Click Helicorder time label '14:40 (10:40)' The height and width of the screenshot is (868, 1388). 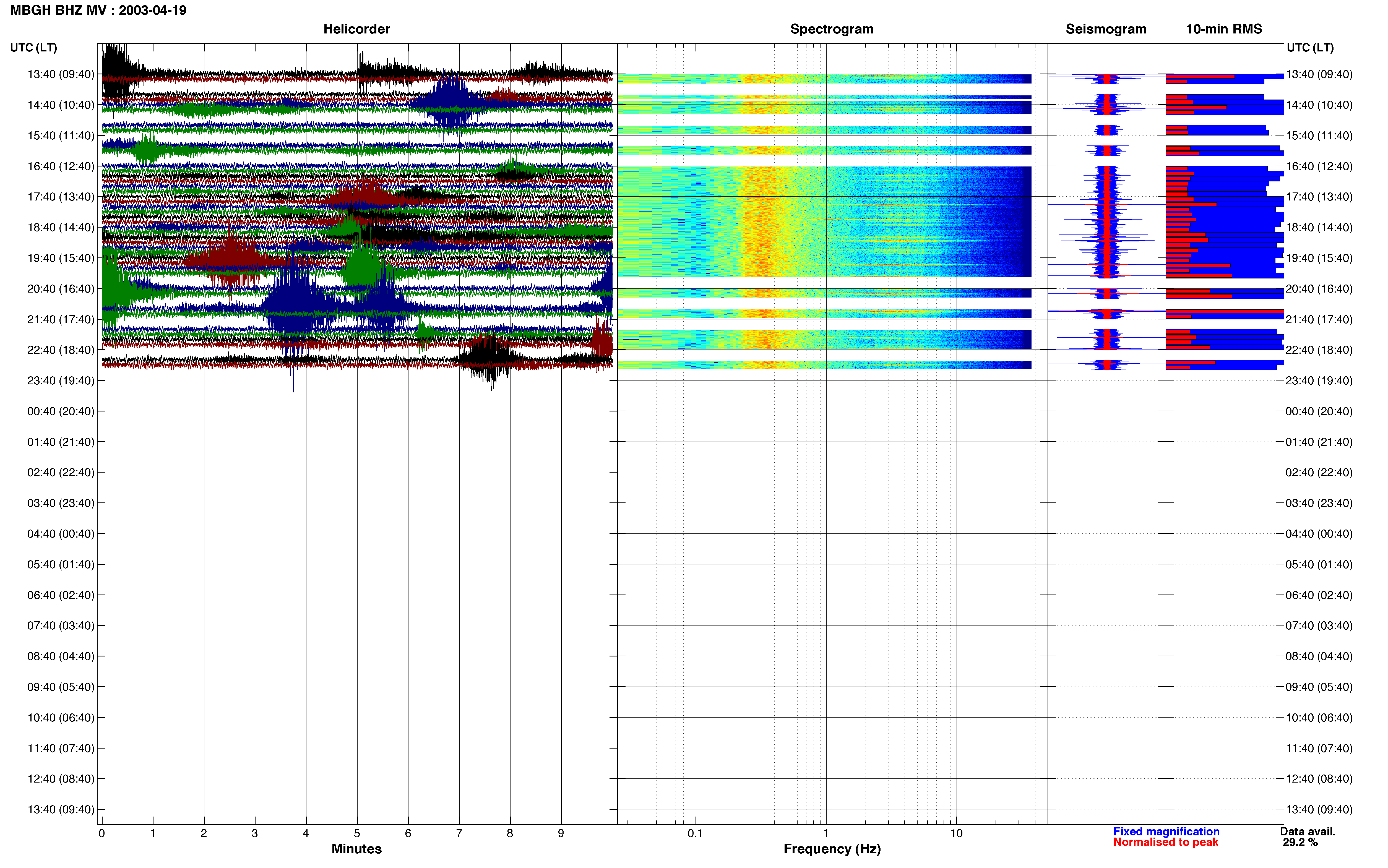[61, 105]
